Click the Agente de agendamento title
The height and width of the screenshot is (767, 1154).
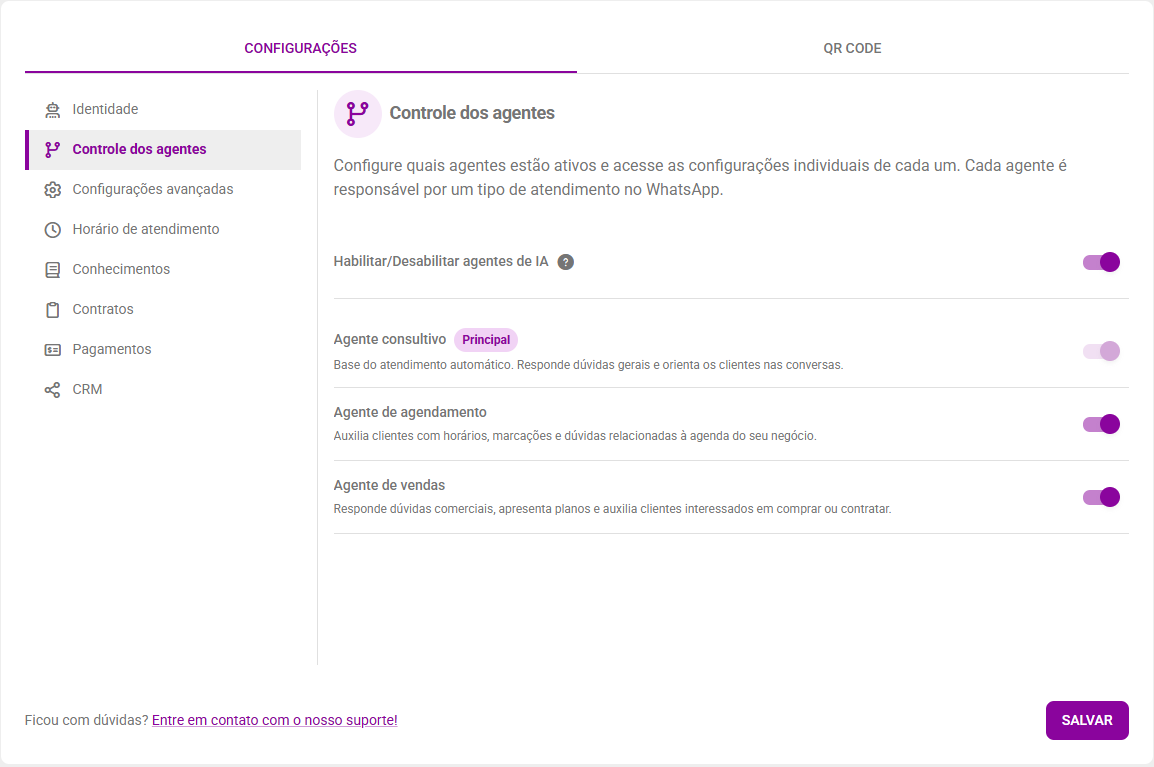click(x=410, y=412)
